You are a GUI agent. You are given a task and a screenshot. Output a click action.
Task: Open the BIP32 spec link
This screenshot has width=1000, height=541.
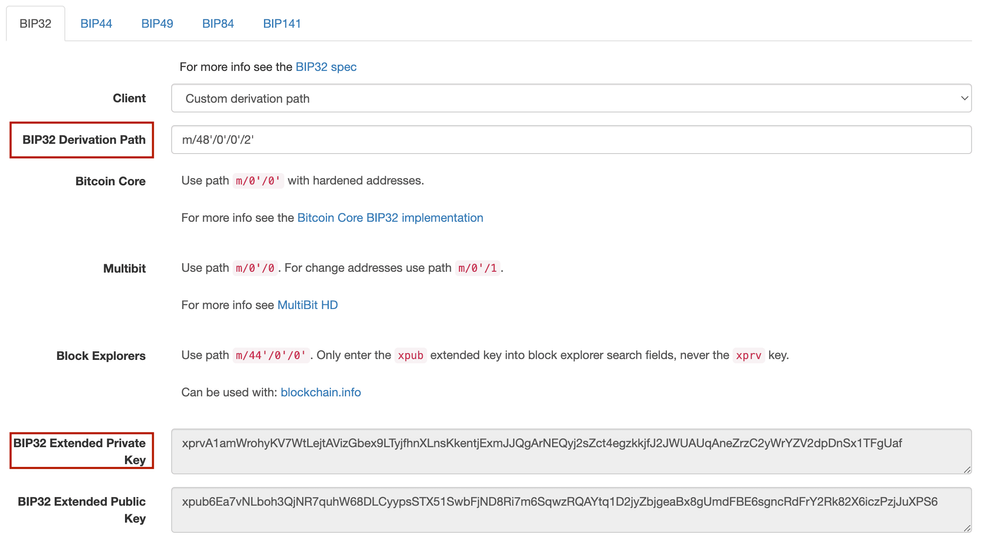tap(326, 67)
